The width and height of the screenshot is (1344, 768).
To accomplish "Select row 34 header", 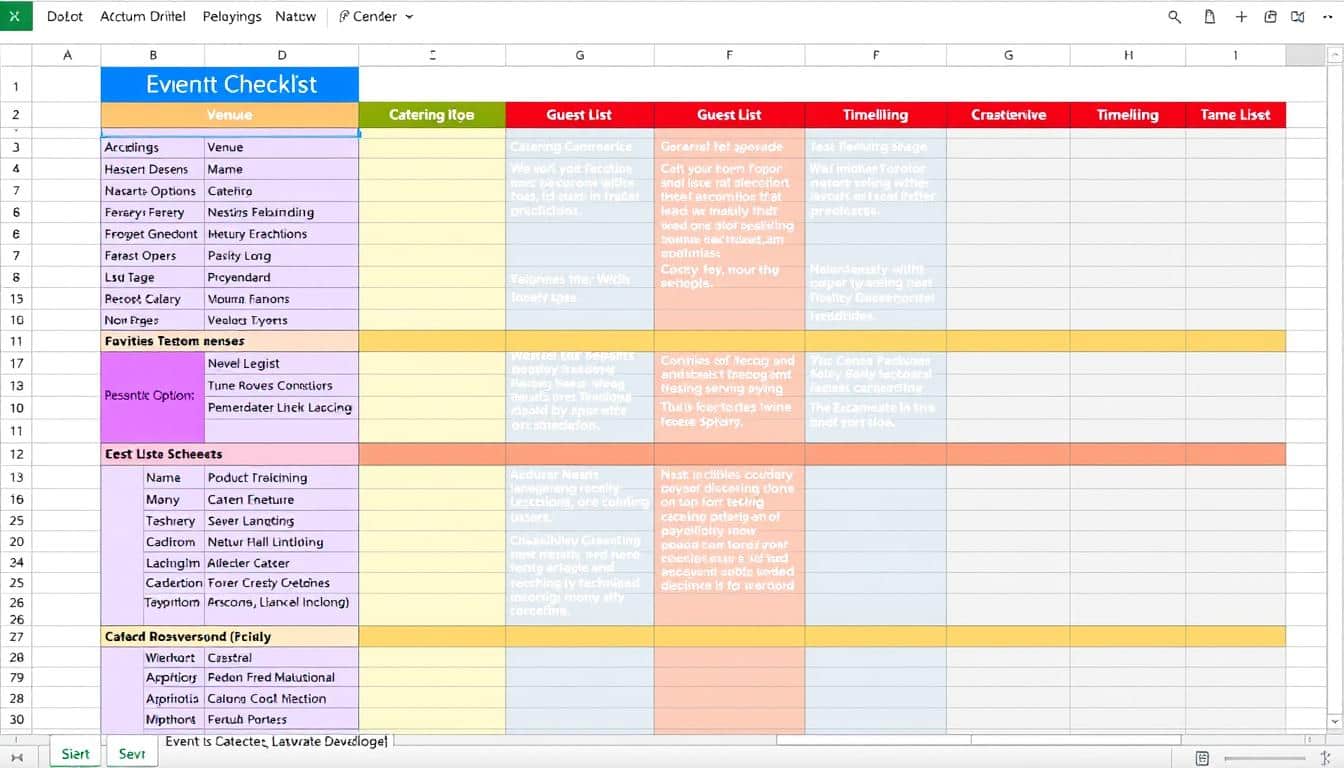I will [x=16, y=562].
